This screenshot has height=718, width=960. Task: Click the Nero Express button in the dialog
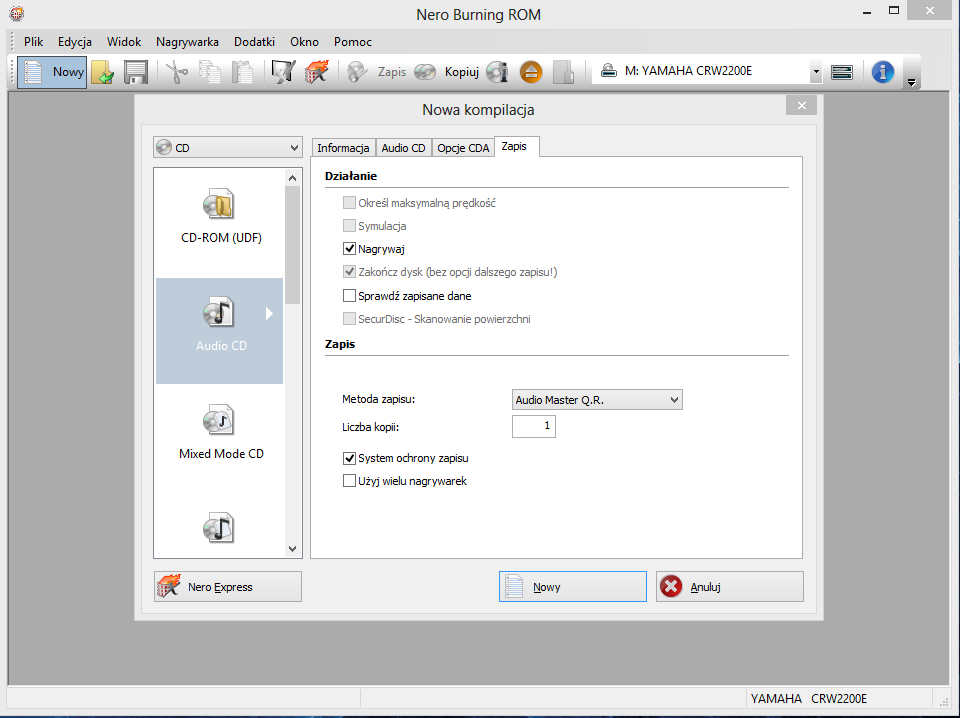coord(228,586)
